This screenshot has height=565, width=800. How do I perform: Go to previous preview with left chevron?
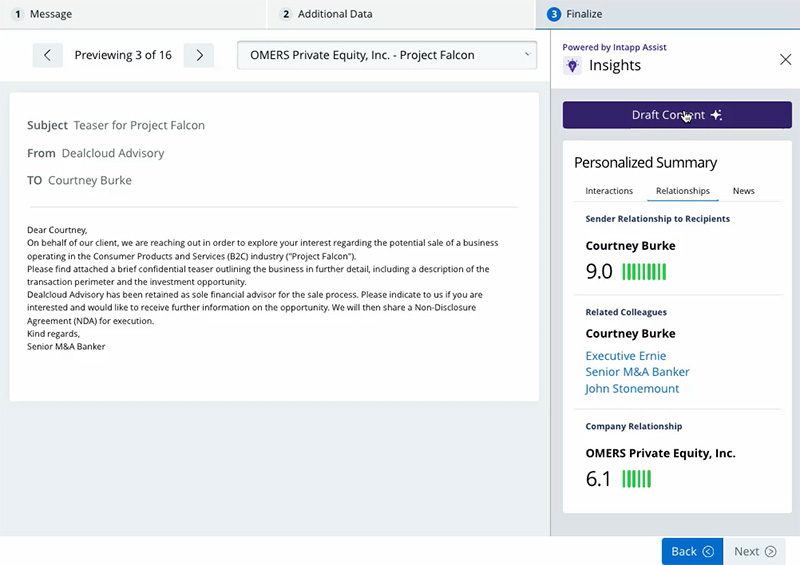point(47,55)
